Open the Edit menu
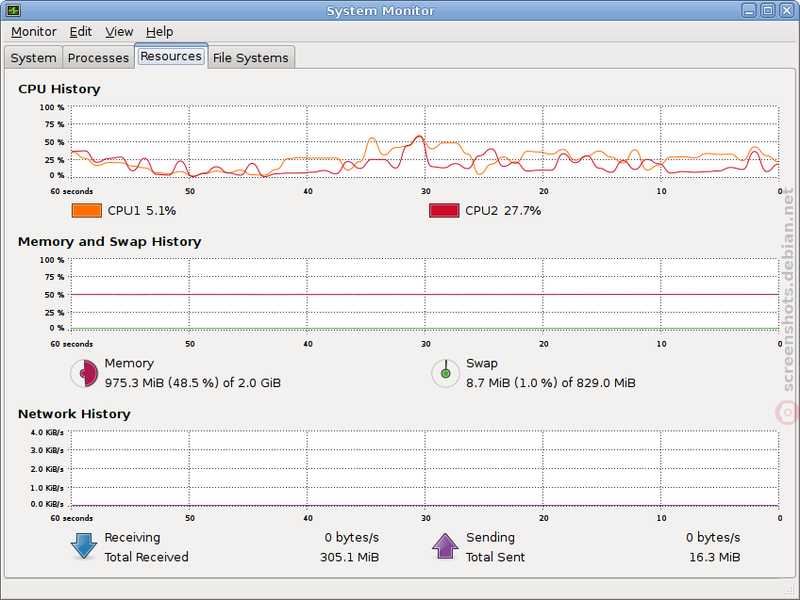The image size is (800, 600). (81, 32)
